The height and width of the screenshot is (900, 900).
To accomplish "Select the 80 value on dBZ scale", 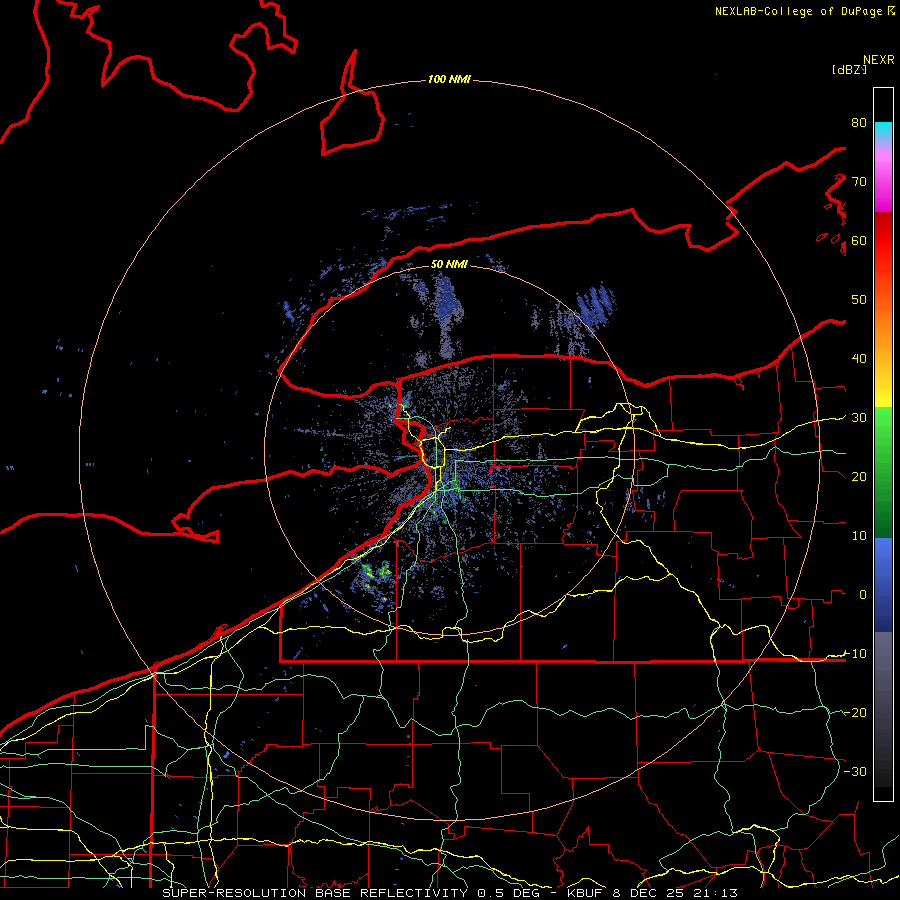I will [x=859, y=123].
